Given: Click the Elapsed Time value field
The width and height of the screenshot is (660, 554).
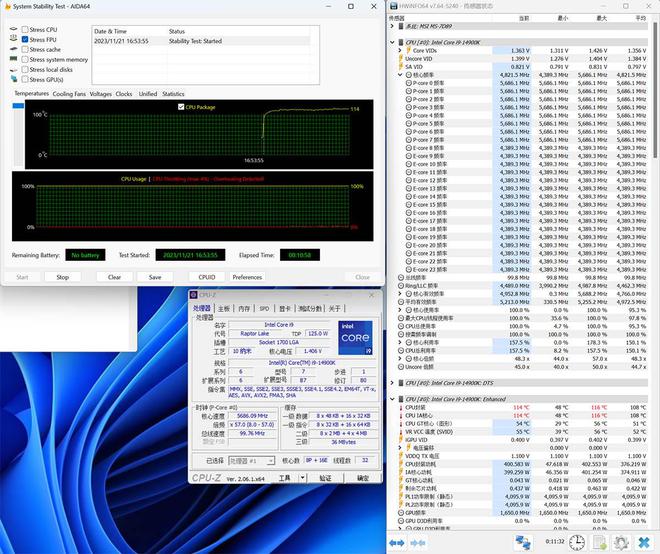Looking at the screenshot, I should point(300,255).
